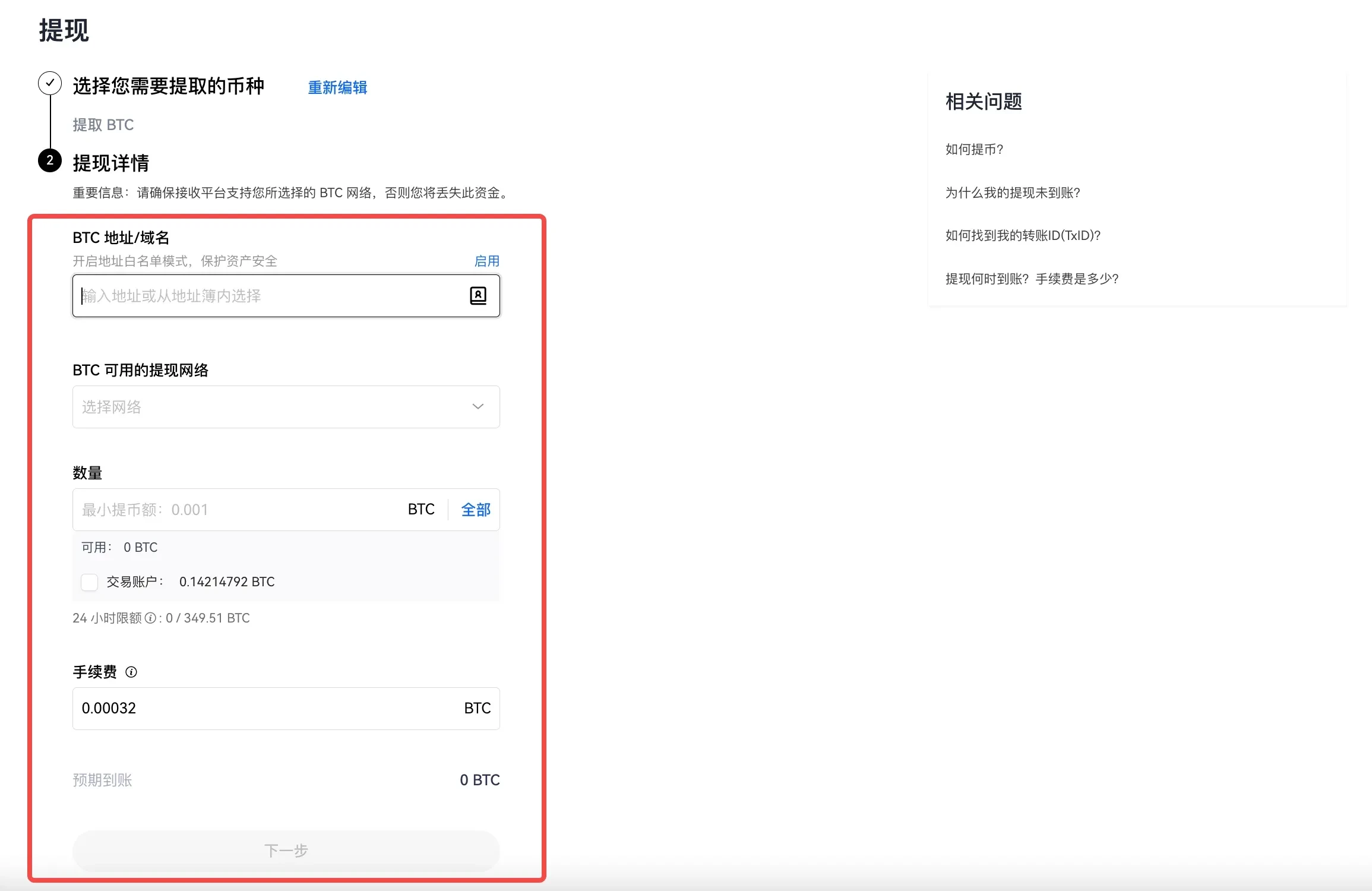Click the 重新编辑 link
Image resolution: width=1372 pixels, height=891 pixels.
(x=337, y=87)
